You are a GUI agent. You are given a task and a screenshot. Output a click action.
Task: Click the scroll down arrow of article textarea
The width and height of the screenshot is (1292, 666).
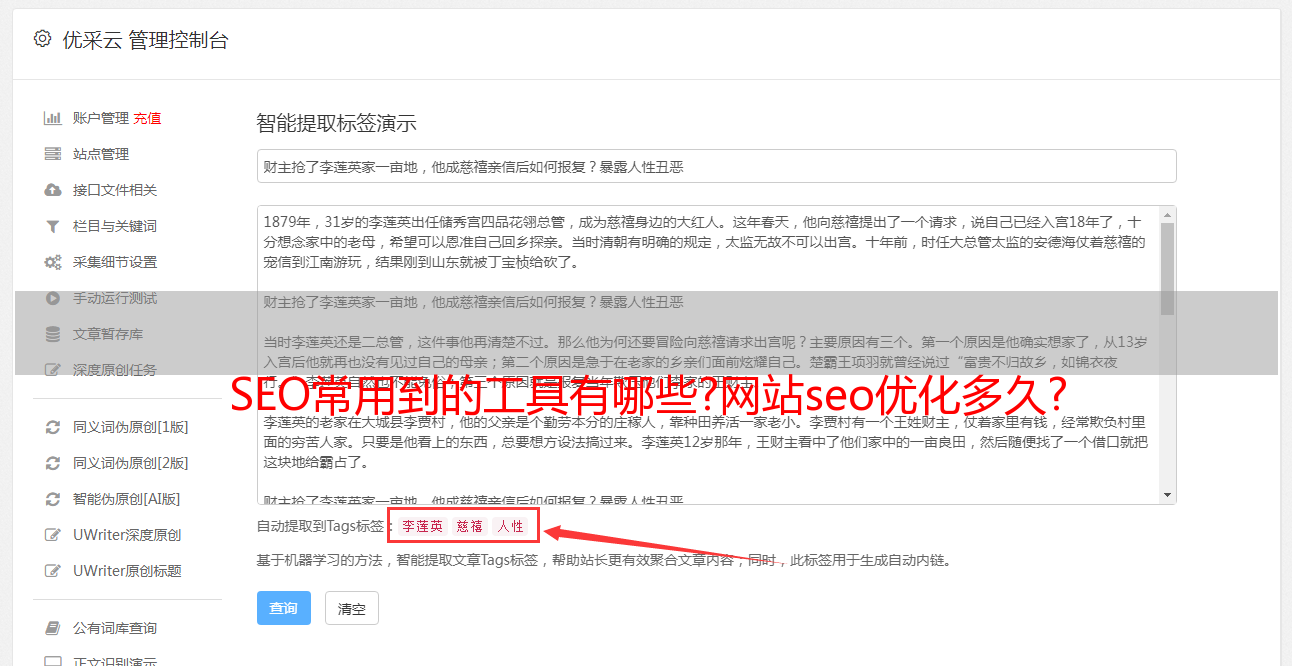1167,495
